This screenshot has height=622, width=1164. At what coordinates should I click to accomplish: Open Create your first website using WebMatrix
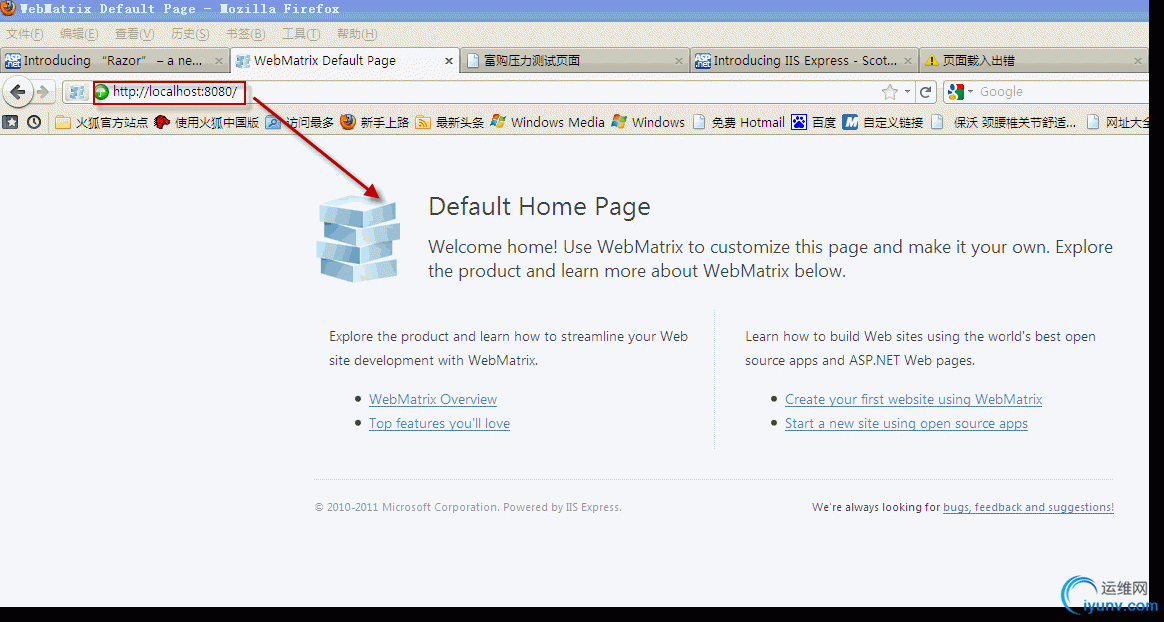914,399
